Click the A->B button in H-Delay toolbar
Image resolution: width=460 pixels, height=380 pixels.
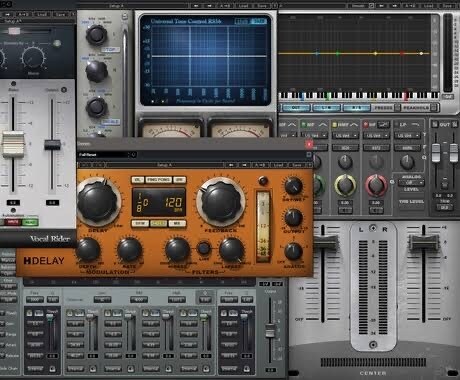[x=260, y=165]
